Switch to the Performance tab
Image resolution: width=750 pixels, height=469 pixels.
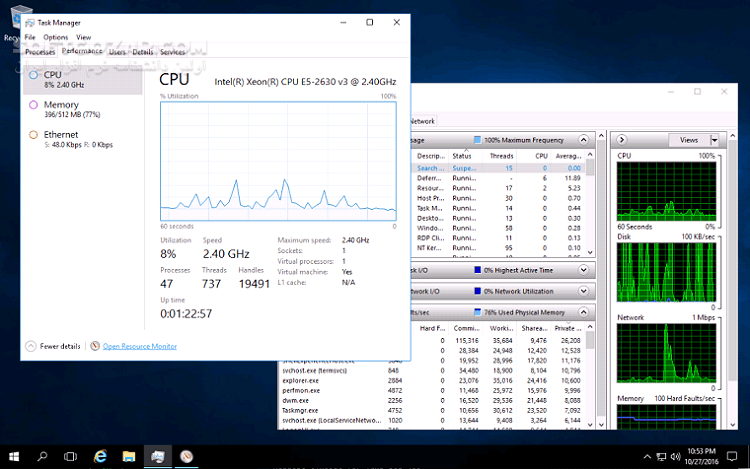click(82, 51)
